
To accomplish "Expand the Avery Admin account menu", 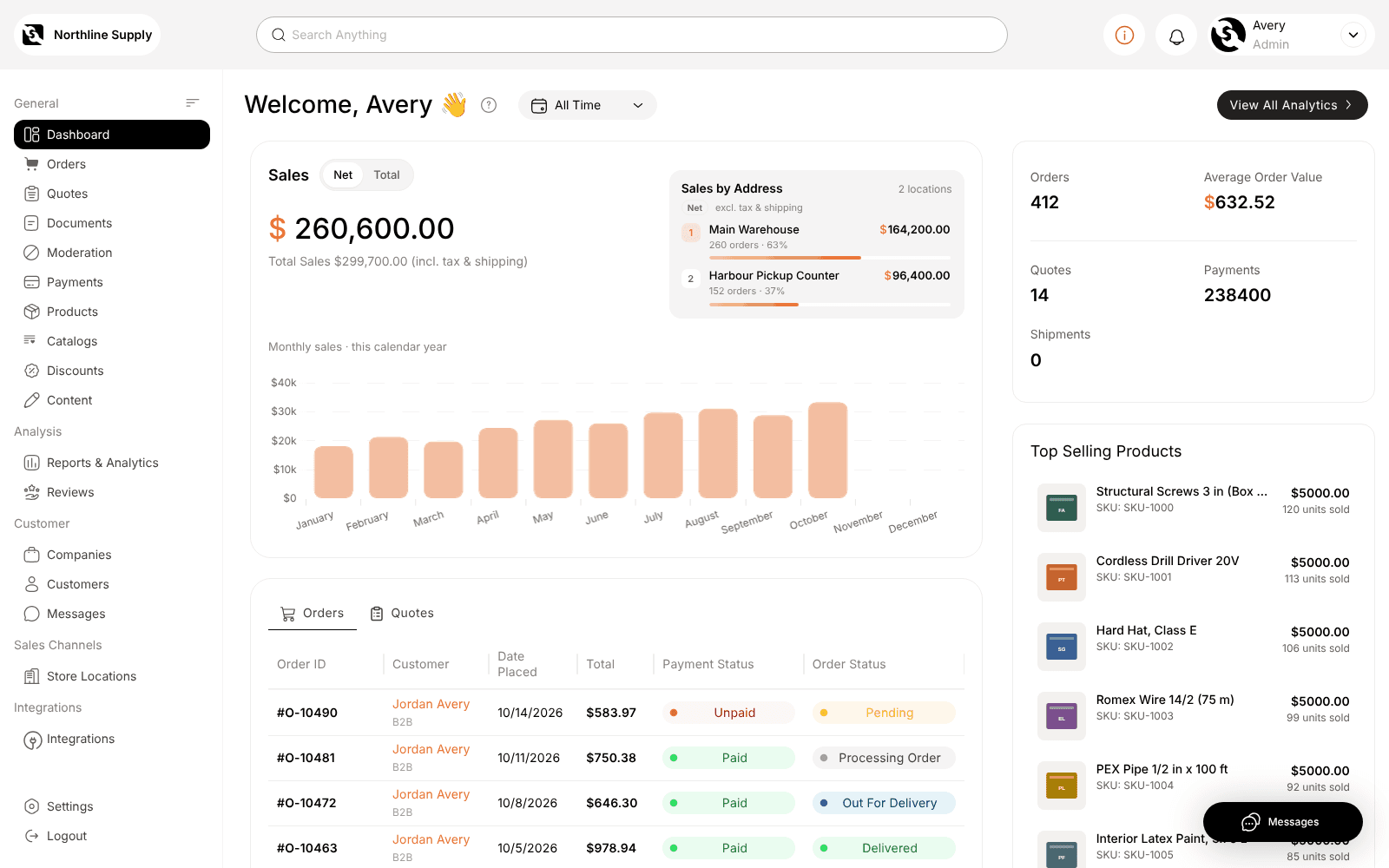I will [1353, 35].
